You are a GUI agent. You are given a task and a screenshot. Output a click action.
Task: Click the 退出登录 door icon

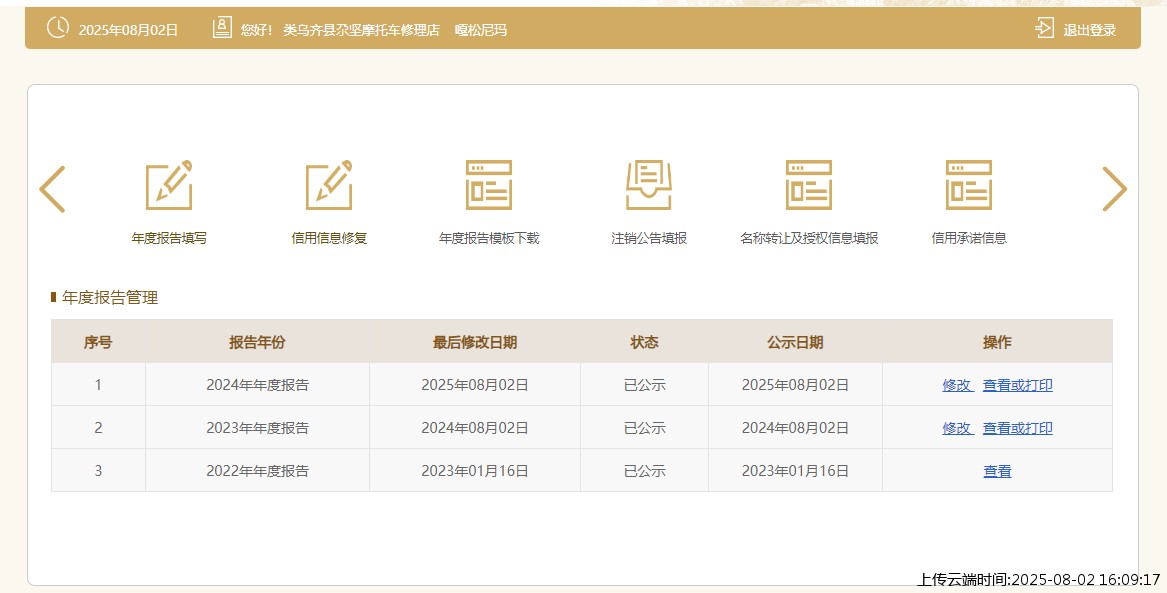pyautogui.click(x=1044, y=28)
